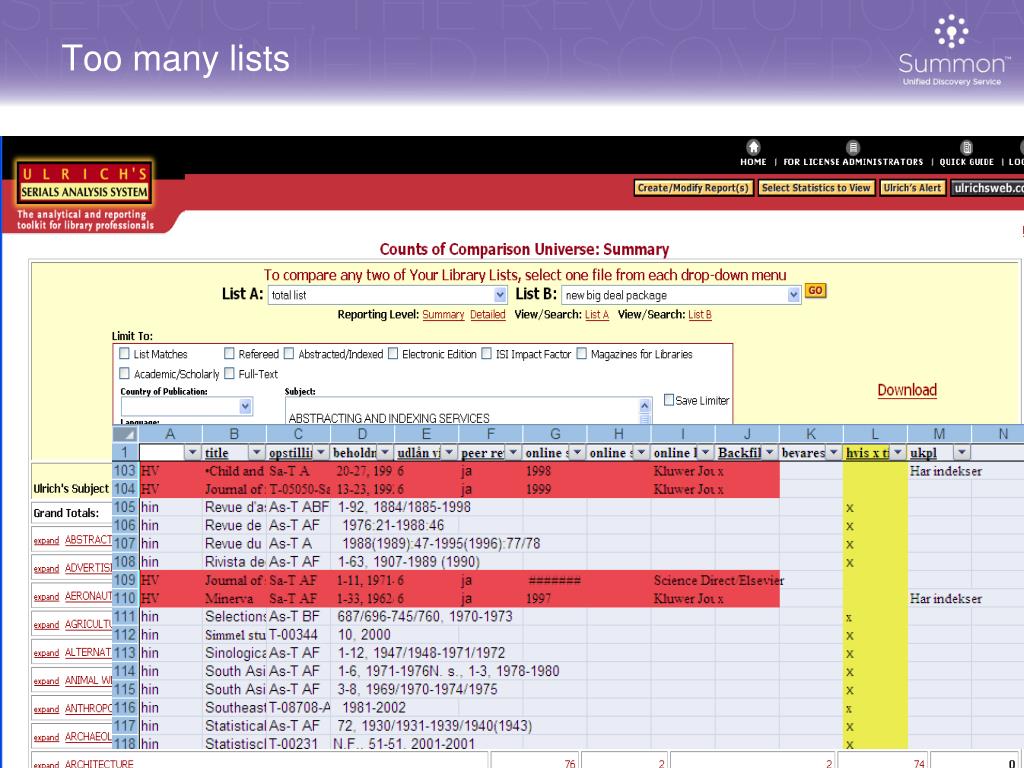Expand the AERONAUTICS subject row
The height and width of the screenshot is (768, 1024).
coord(46,597)
